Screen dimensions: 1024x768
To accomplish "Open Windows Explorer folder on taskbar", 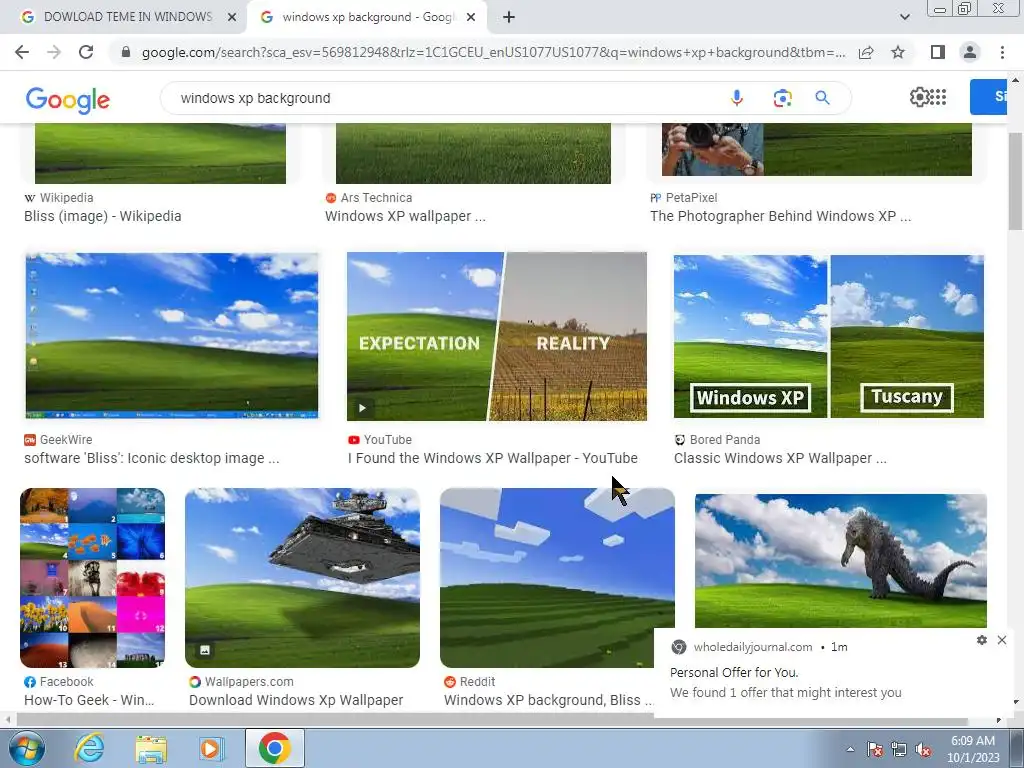I will pos(151,748).
